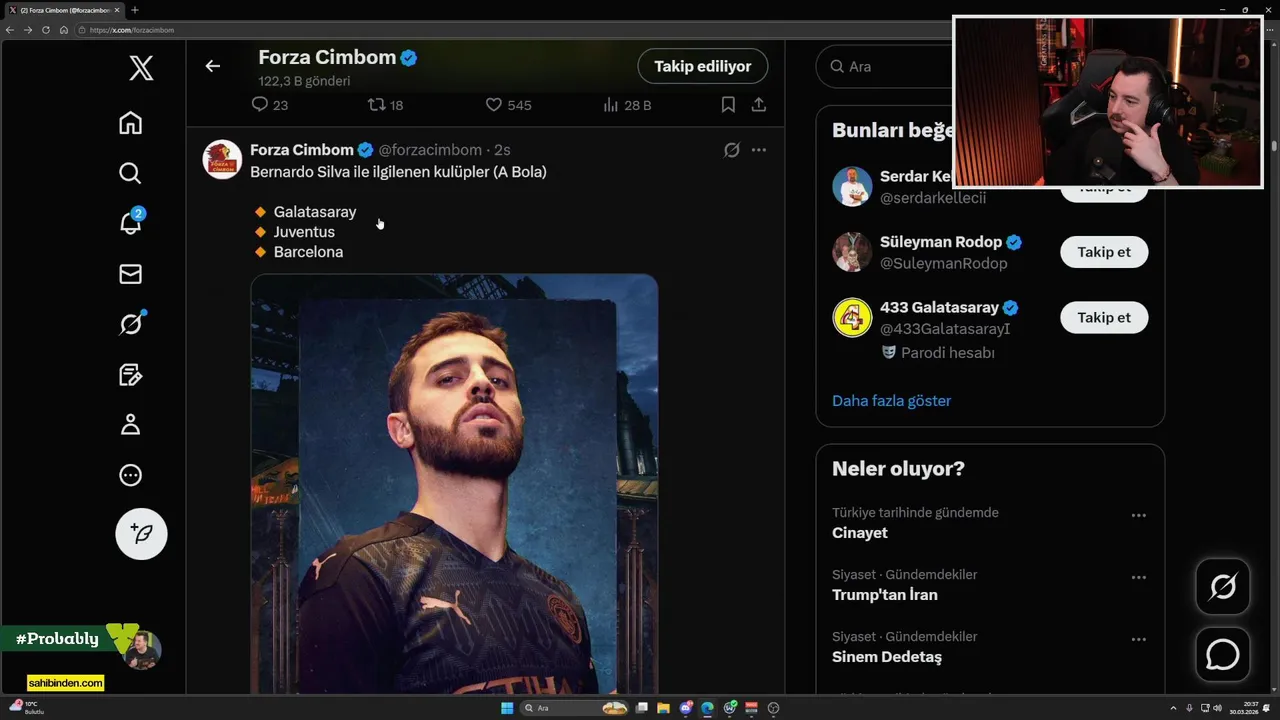Follow 433 Galatasaray with Takip et

pyautogui.click(x=1104, y=317)
